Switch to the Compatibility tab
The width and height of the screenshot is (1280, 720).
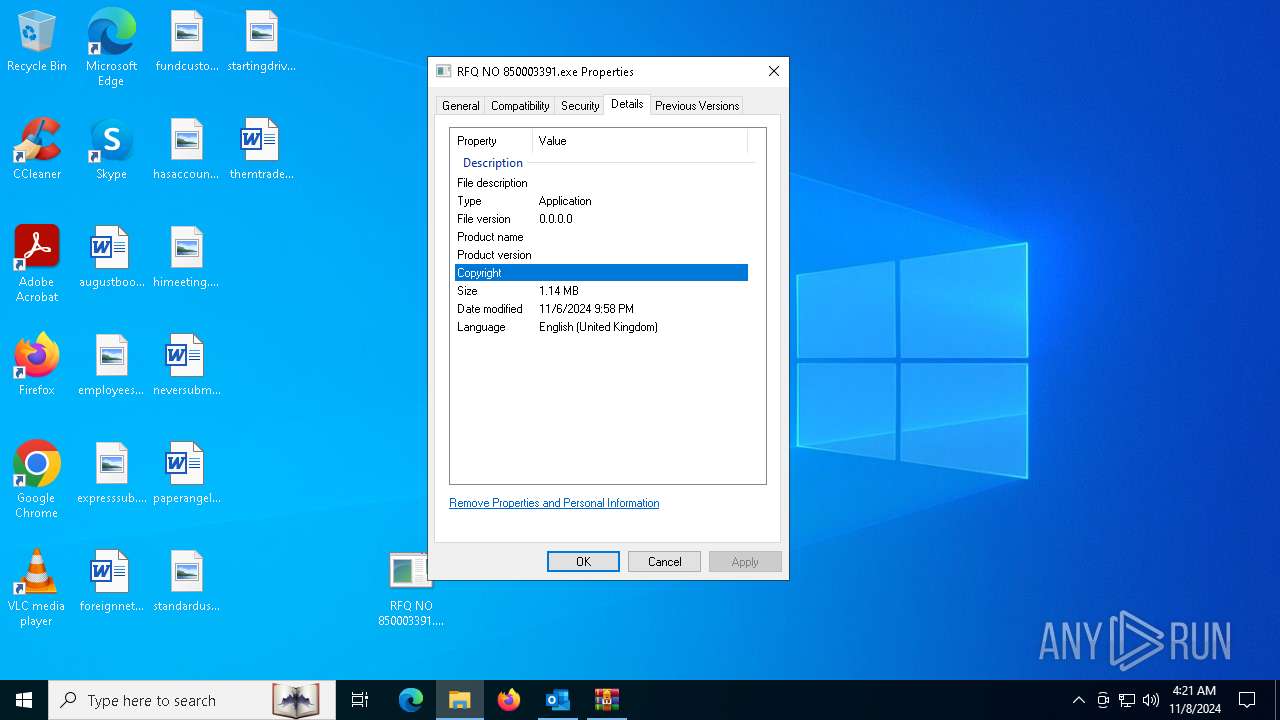pos(520,106)
